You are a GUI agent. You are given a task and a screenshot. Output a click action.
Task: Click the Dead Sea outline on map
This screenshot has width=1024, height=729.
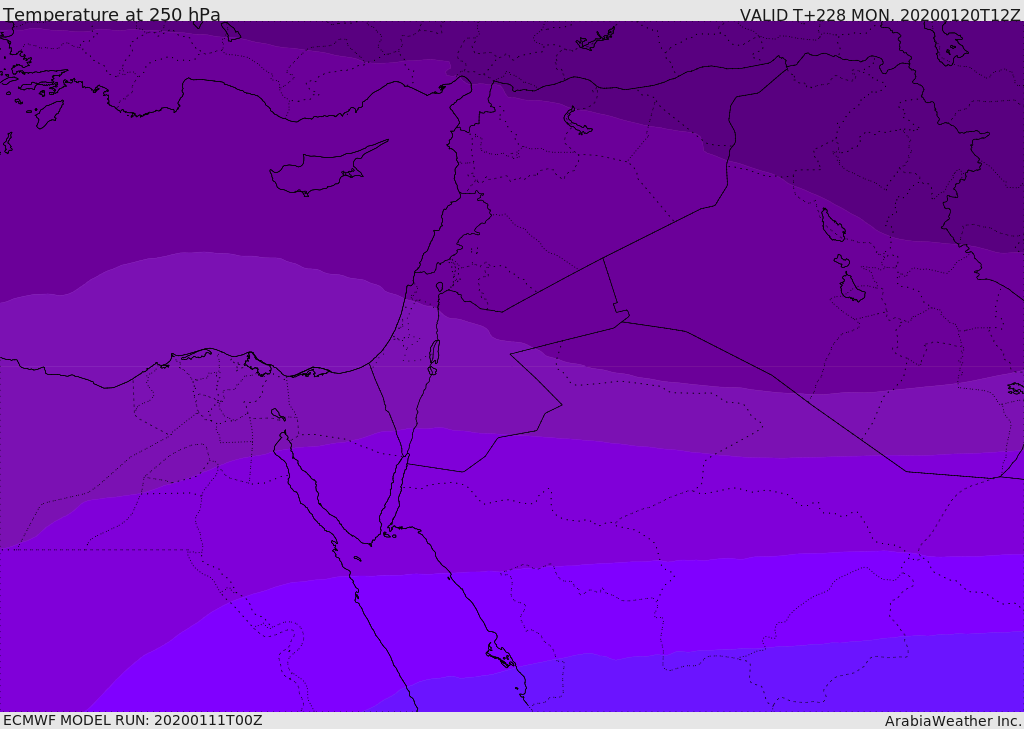pos(434,353)
